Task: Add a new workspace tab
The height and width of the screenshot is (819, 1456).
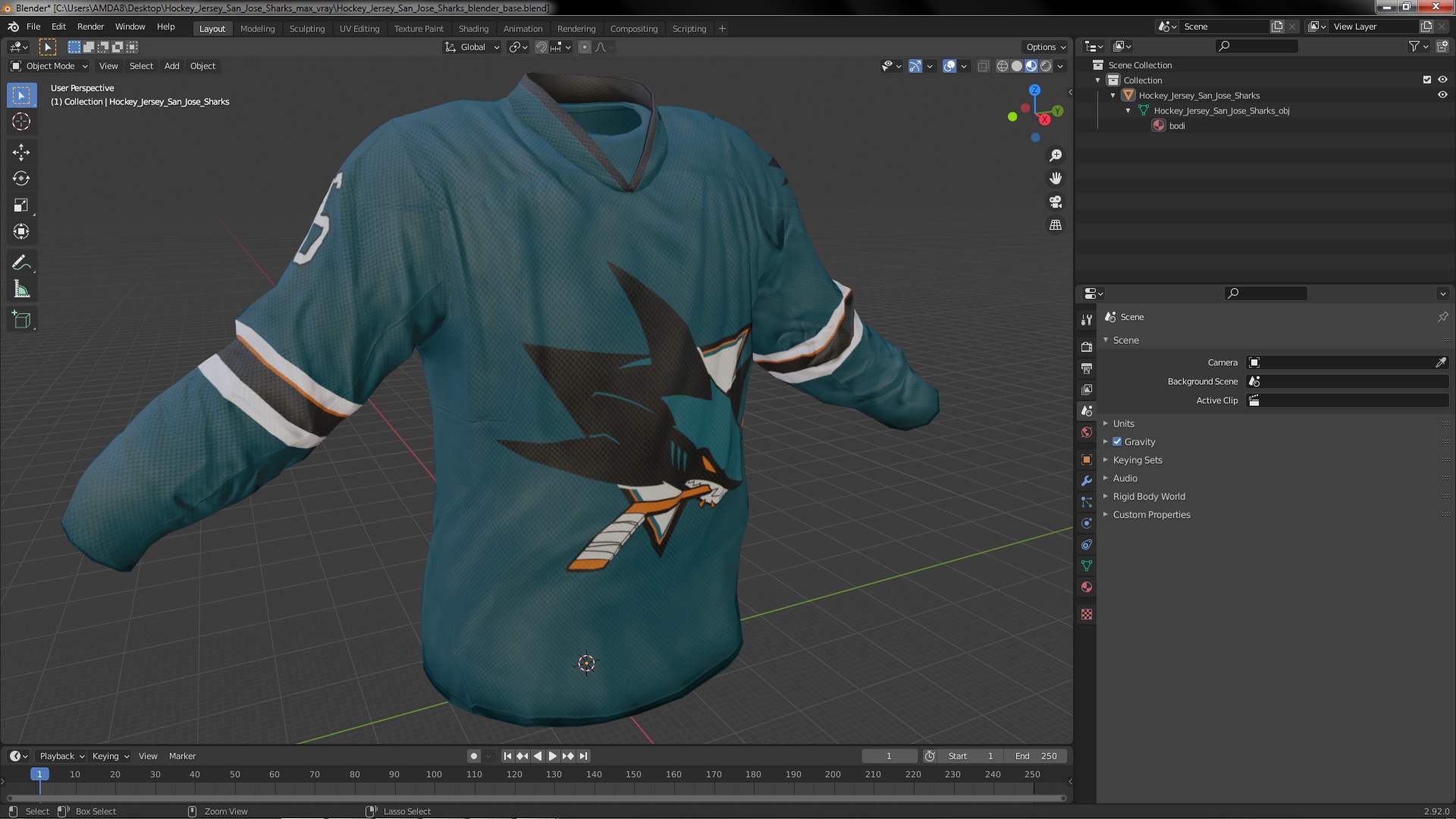Action: coord(722,28)
